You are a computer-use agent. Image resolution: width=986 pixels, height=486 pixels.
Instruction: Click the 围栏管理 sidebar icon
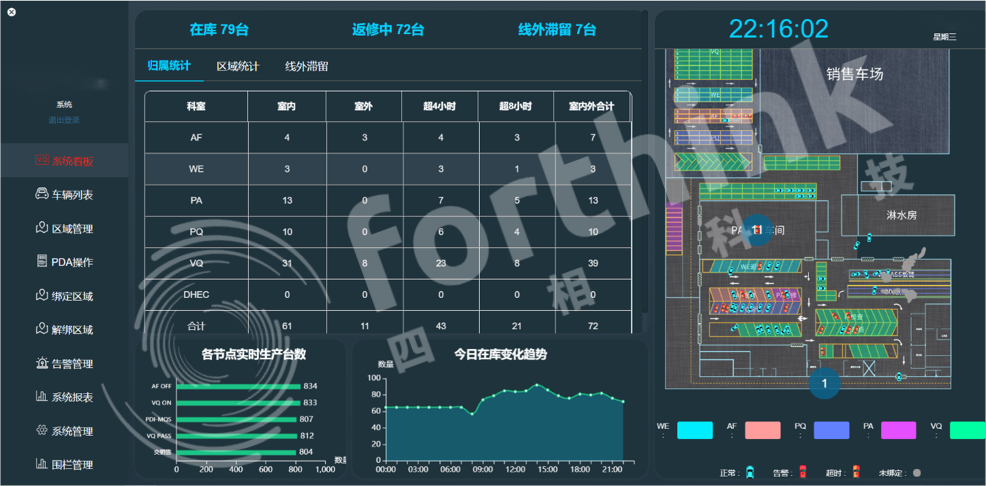[42, 465]
